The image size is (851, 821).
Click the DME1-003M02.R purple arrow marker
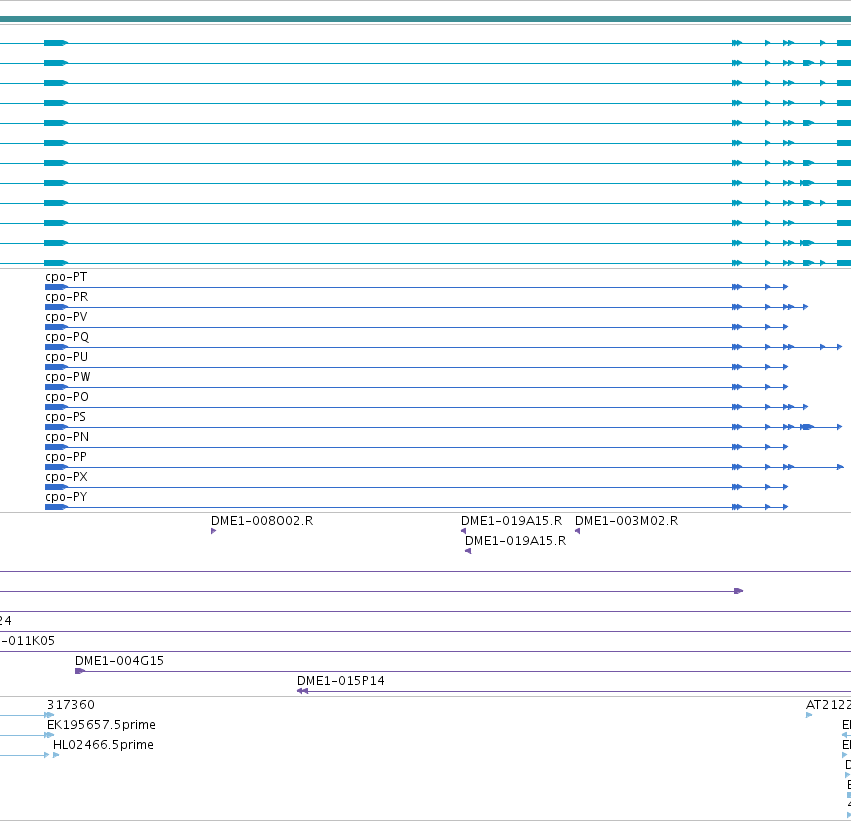577,531
